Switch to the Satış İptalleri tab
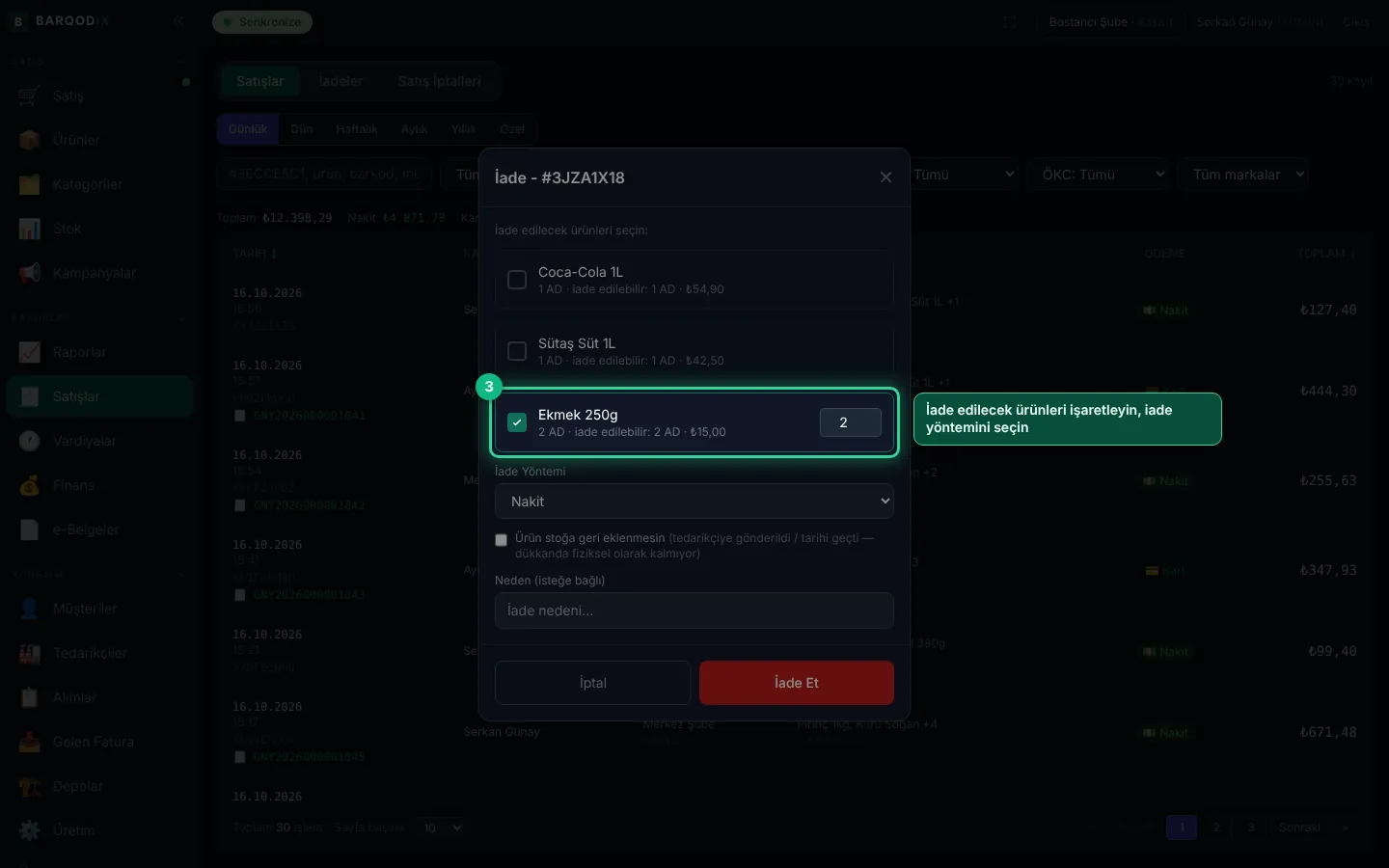1389x868 pixels. click(x=439, y=81)
